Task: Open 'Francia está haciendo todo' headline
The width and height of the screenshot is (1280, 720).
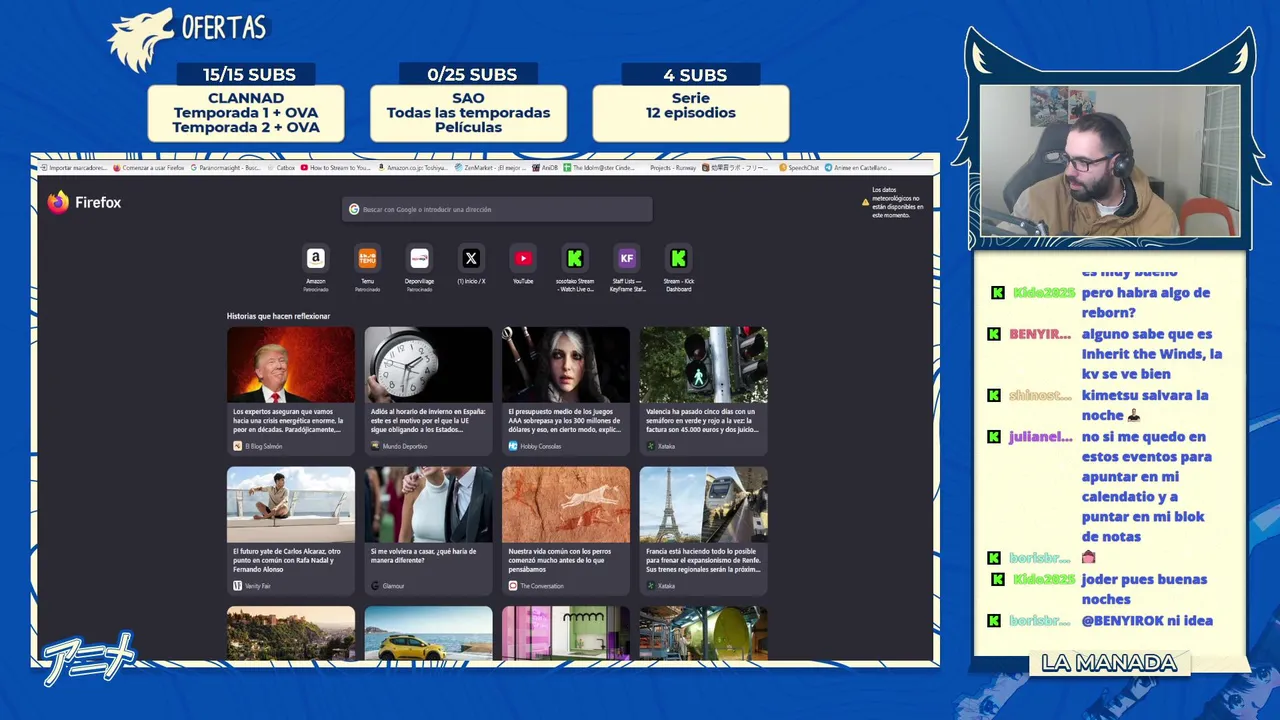Action: (703, 560)
